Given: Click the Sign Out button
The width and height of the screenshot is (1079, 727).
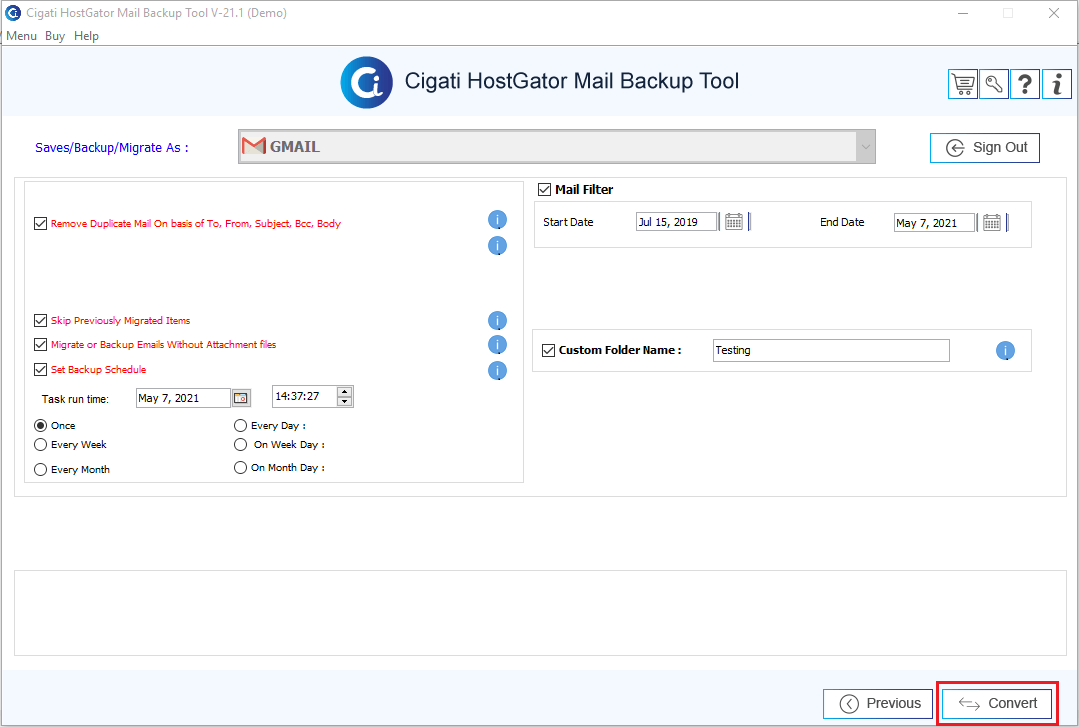Looking at the screenshot, I should [x=985, y=148].
